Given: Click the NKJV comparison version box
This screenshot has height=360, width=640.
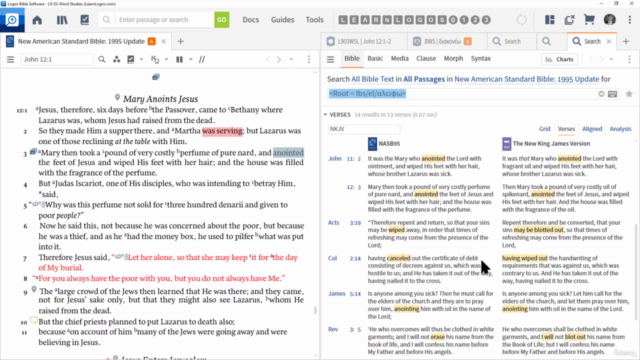Looking at the screenshot, I should [x=364, y=129].
